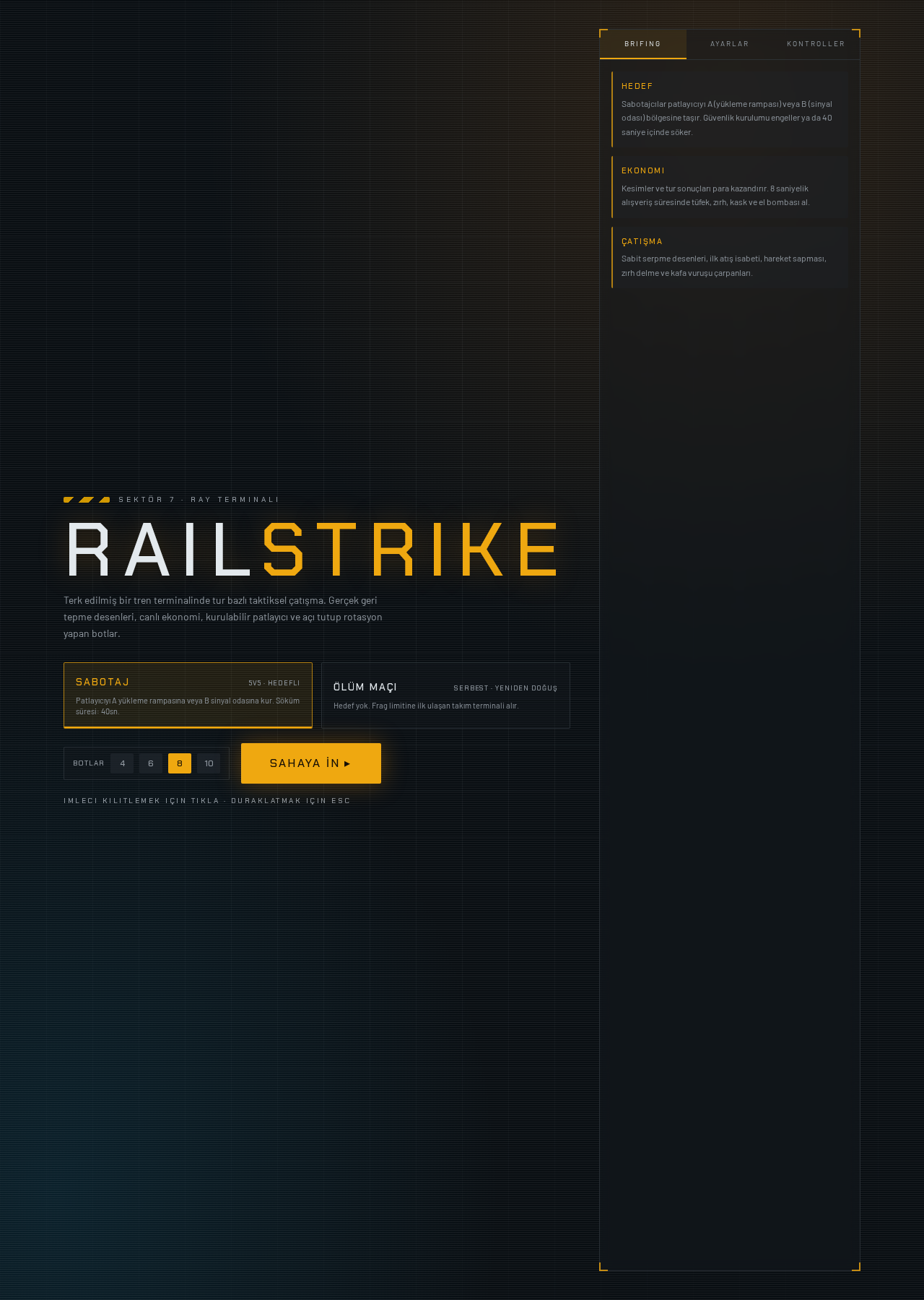Image resolution: width=924 pixels, height=1300 pixels.
Task: Click the ÇATIŞMA briefing card
Action: [x=730, y=257]
